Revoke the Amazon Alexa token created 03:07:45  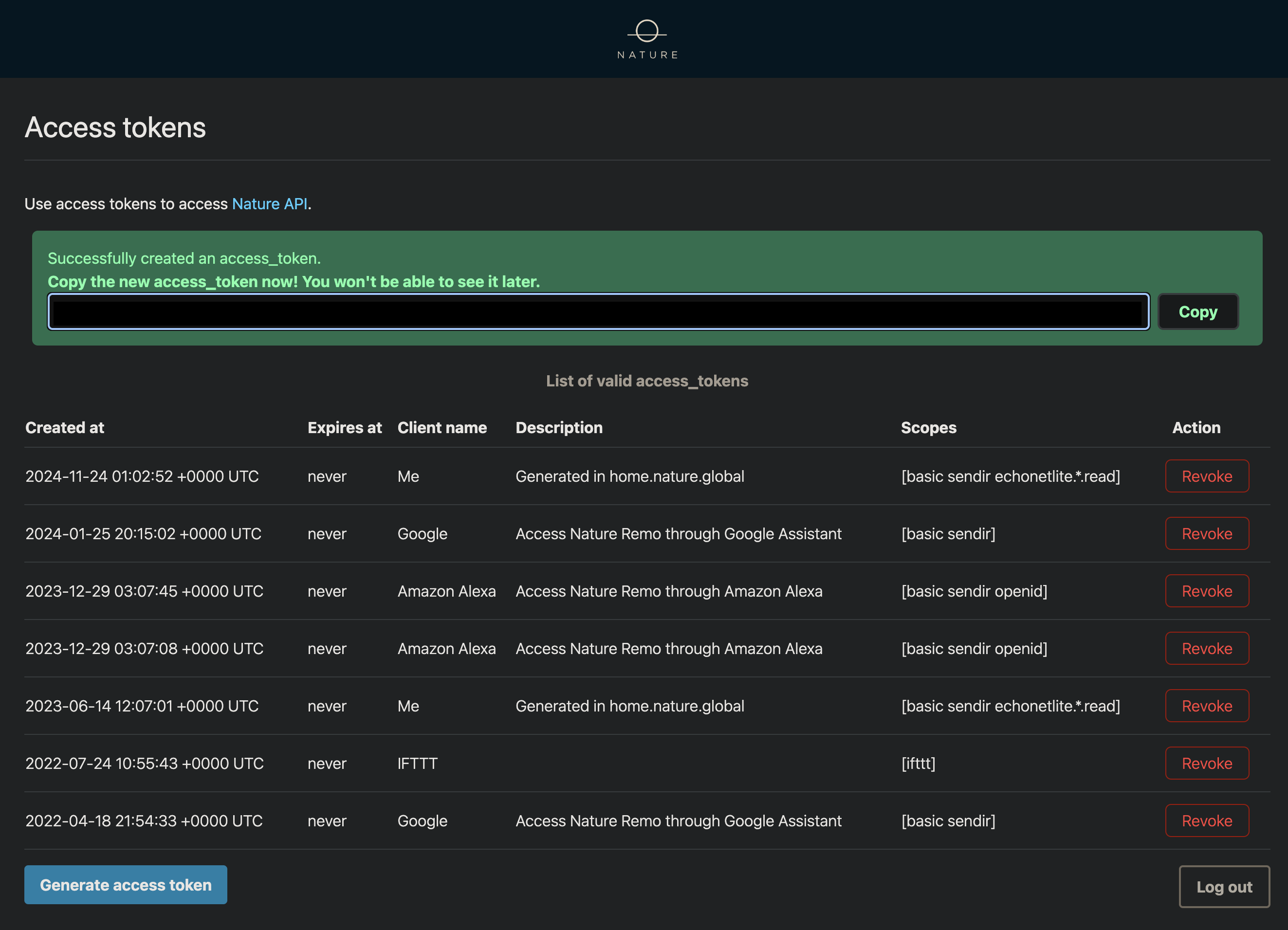1207,591
